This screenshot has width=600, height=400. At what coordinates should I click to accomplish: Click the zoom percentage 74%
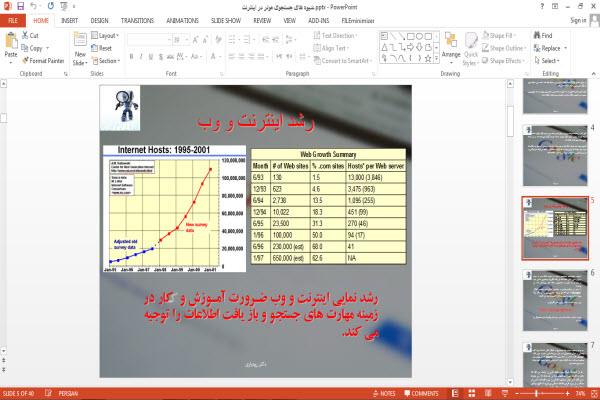click(x=580, y=393)
